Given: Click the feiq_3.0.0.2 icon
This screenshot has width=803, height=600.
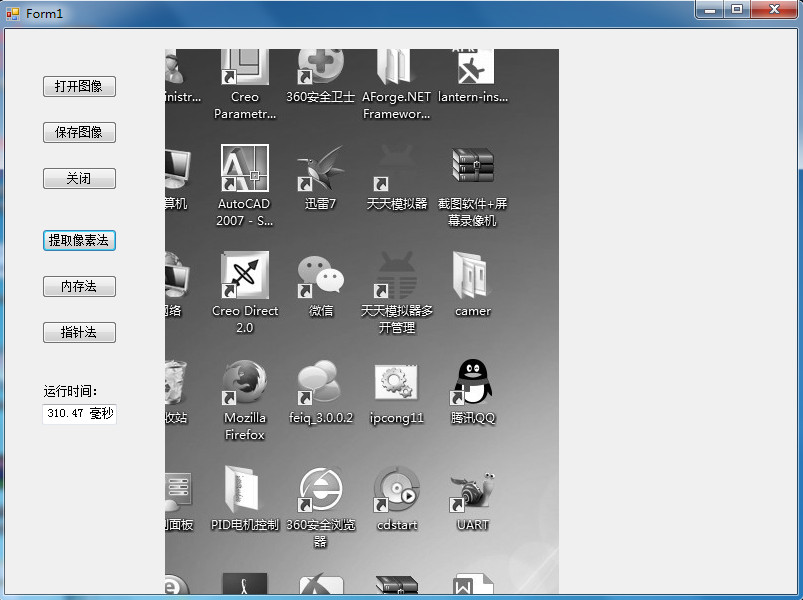Looking at the screenshot, I should click(320, 382).
